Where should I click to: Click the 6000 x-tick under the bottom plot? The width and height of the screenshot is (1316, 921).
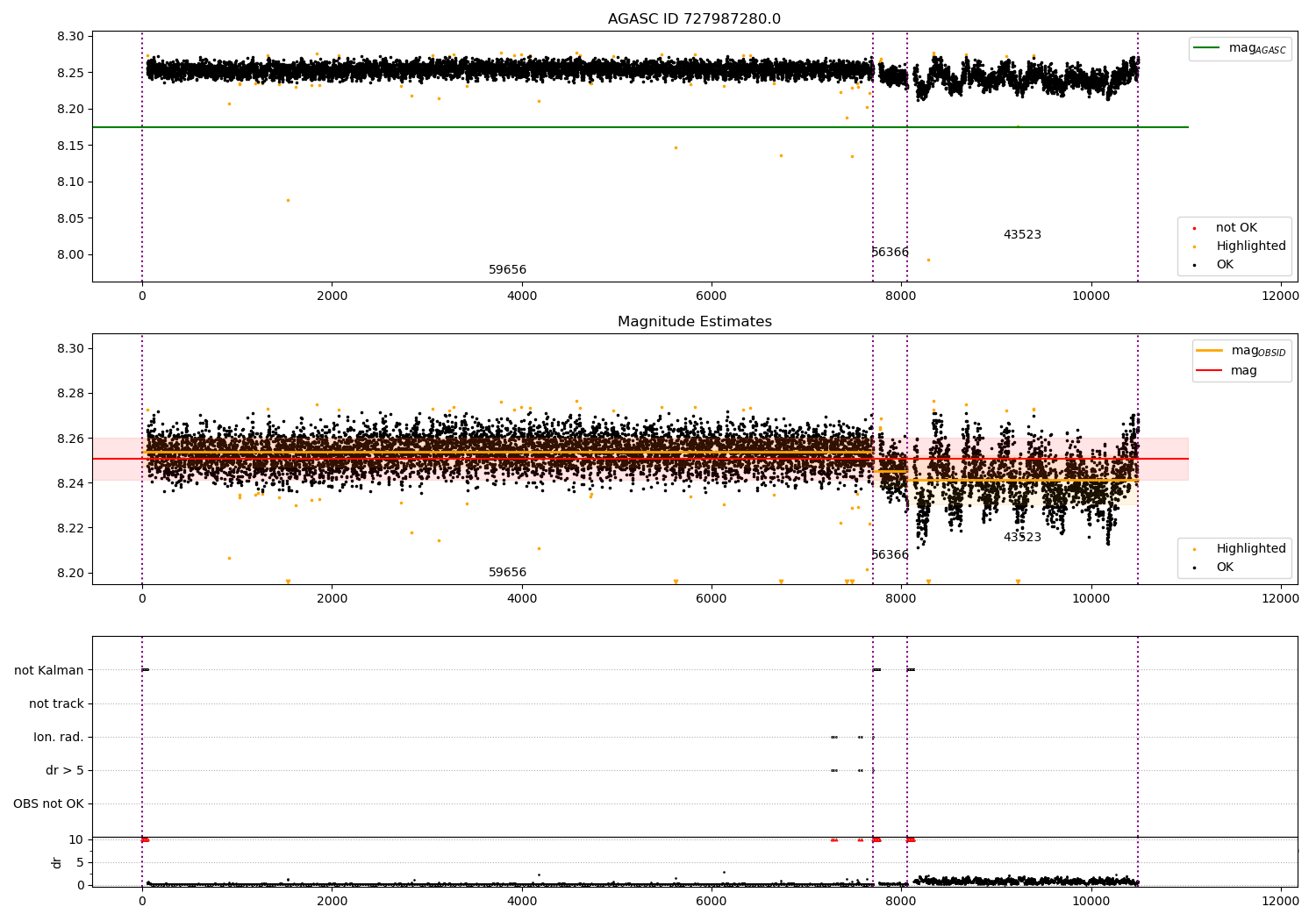tap(712, 901)
